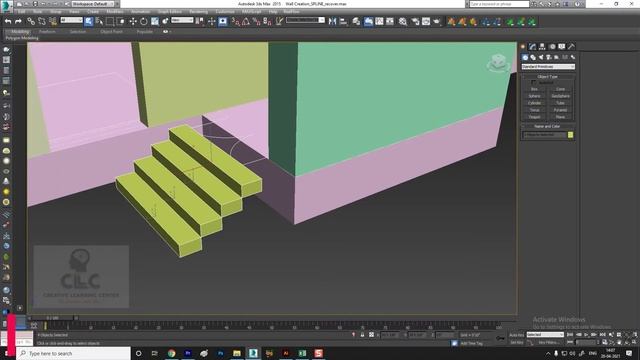This screenshot has height=360, width=640.
Task: Toggle Auto Key animation mode
Action: [x=516, y=335]
